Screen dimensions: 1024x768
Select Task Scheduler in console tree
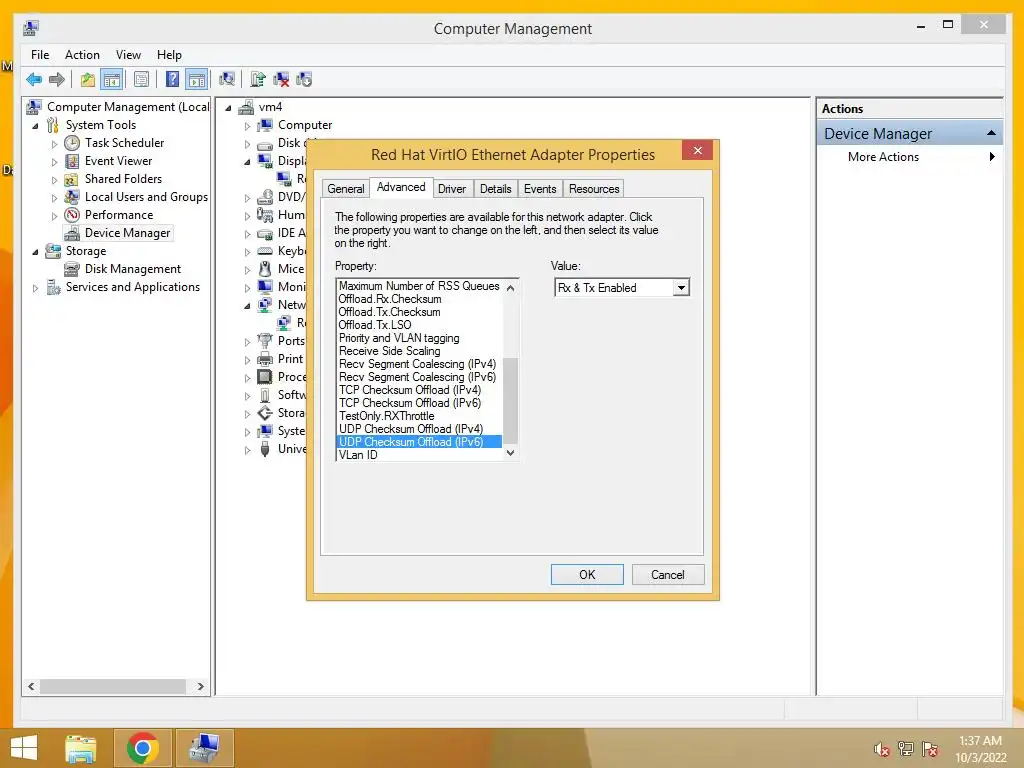click(124, 143)
